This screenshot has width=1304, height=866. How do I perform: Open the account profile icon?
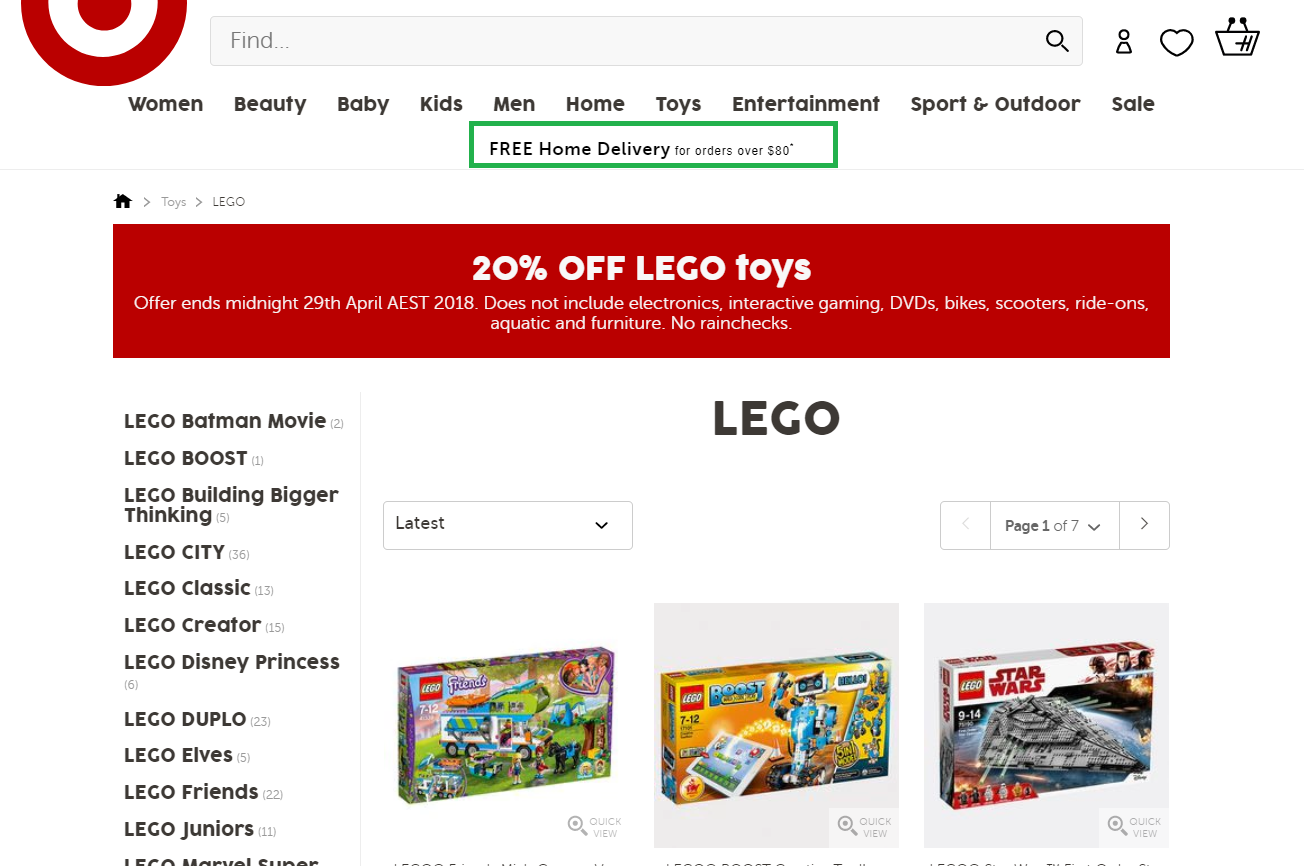pos(1124,42)
